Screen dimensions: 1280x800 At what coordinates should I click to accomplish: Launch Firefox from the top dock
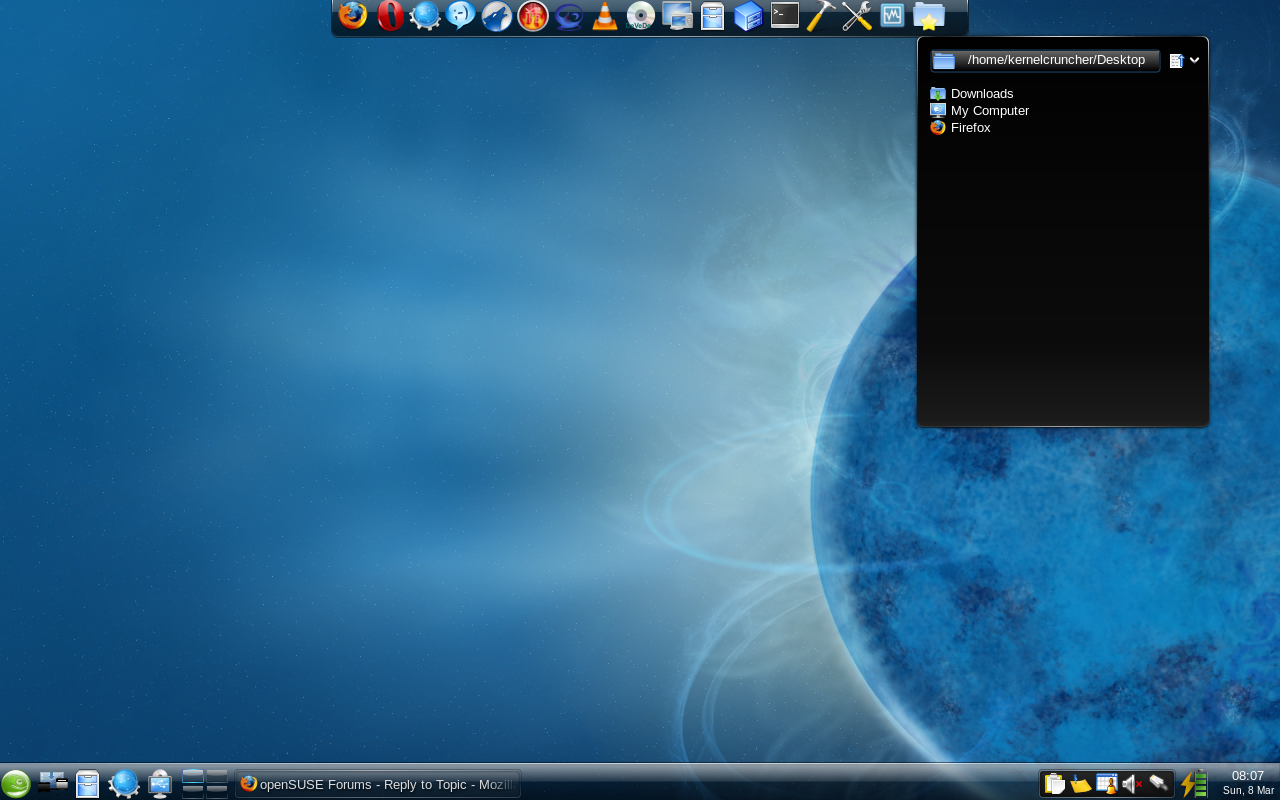pos(353,16)
